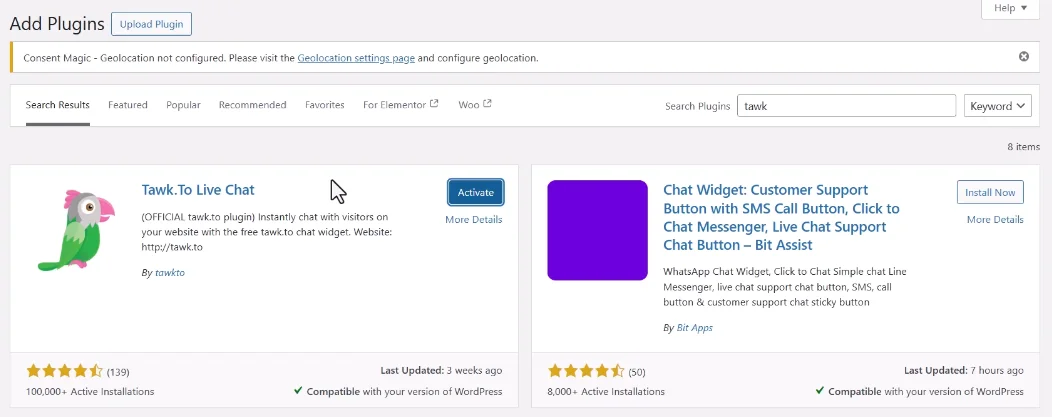Click the '100,000+ Active Installations' text

point(90,392)
